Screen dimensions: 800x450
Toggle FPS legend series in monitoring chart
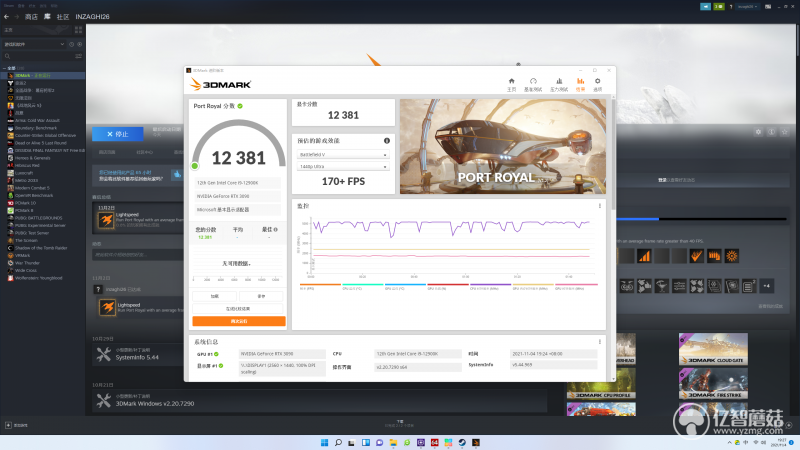pyautogui.click(x=320, y=286)
